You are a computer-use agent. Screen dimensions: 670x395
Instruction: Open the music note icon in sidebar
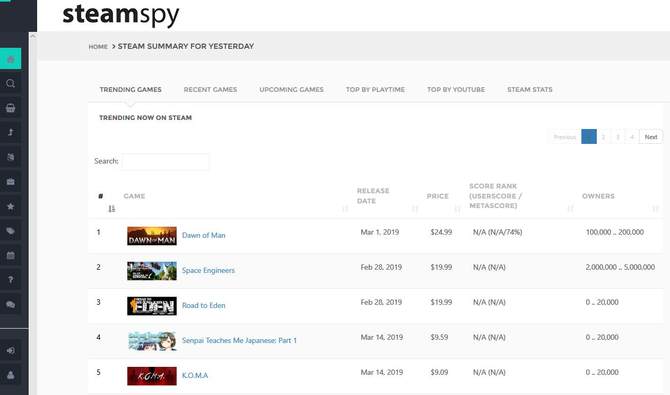[x=11, y=132]
